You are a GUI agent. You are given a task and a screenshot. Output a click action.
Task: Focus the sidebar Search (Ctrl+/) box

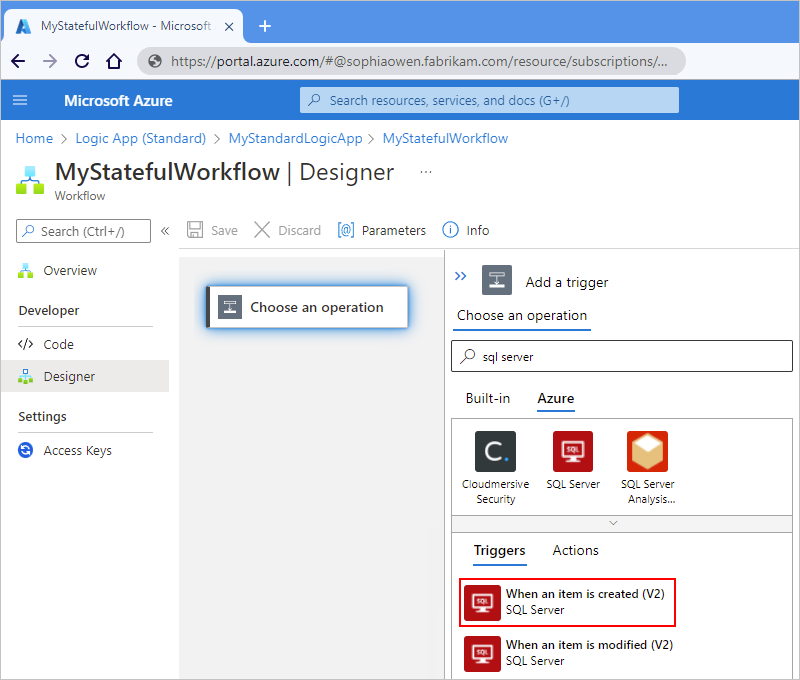83,231
